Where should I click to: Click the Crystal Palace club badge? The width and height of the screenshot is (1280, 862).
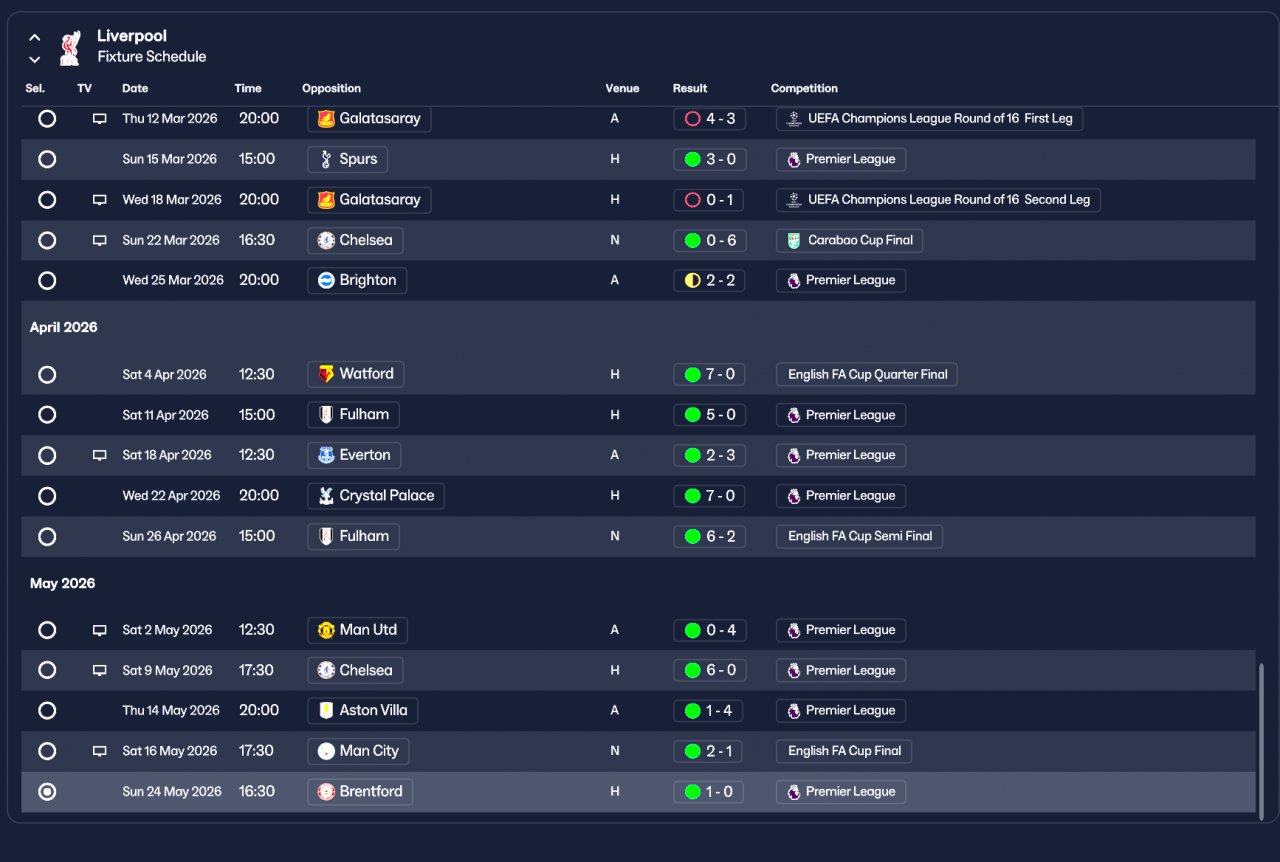[x=326, y=496]
